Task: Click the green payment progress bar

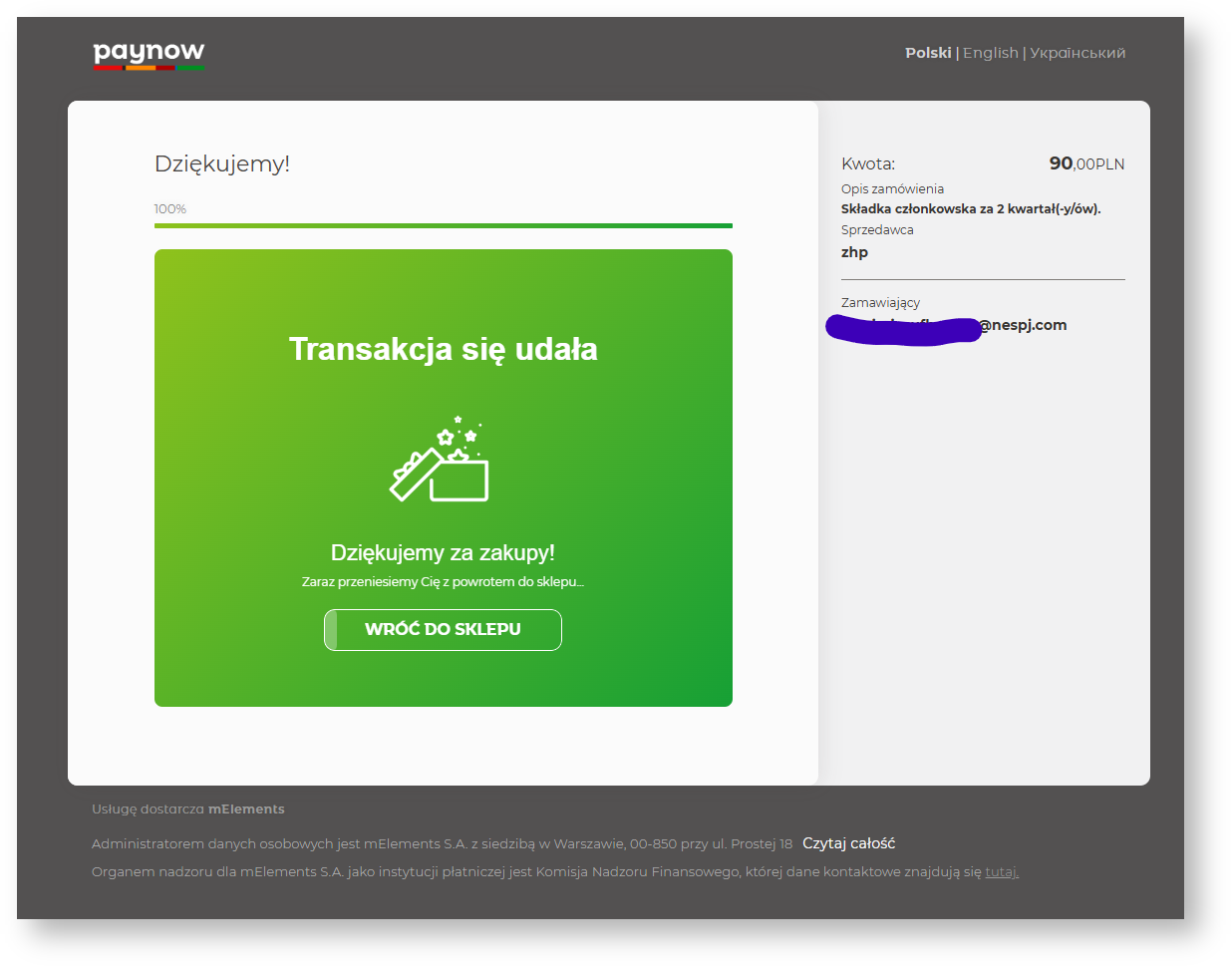Action: (443, 226)
